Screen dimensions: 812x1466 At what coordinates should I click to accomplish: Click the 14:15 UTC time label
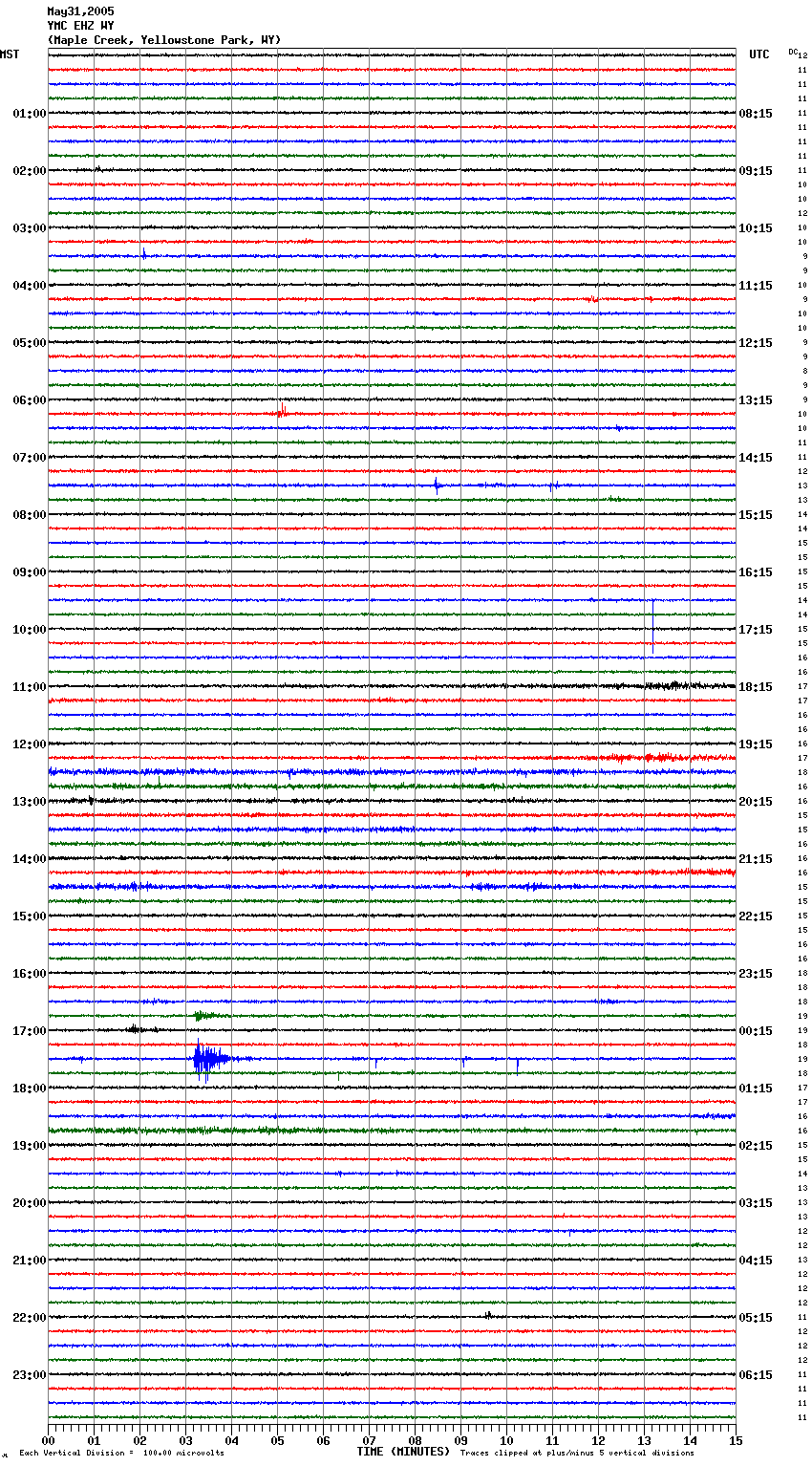tap(756, 458)
